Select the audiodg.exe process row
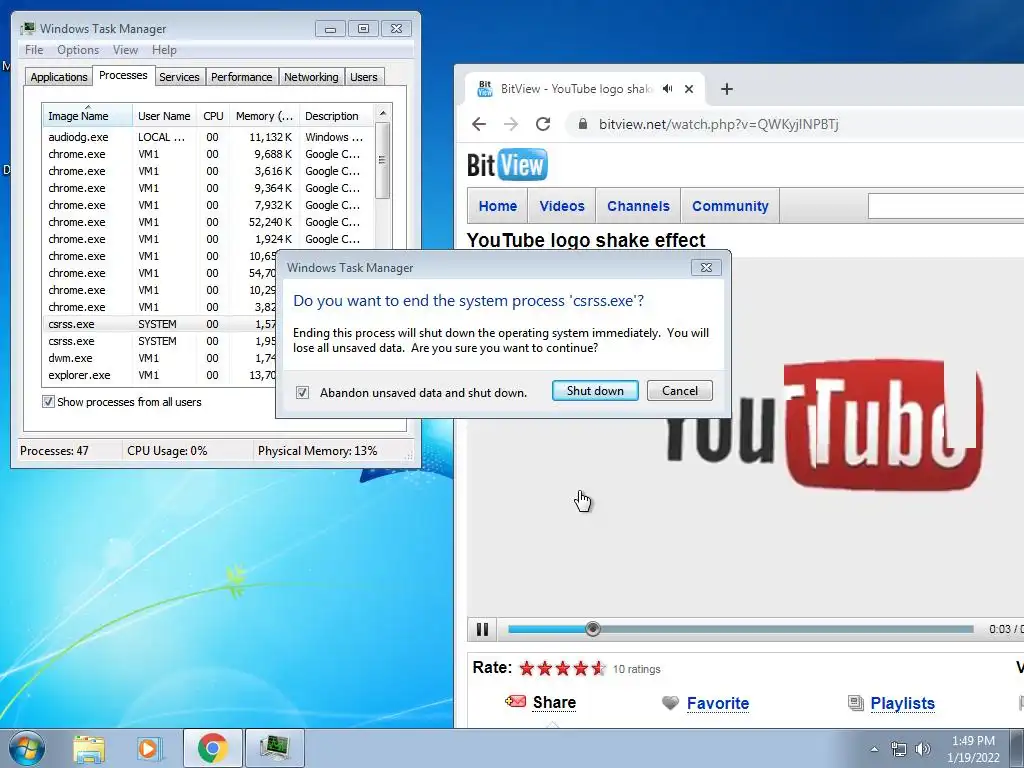Screen dimensions: 1024x768 208,137
